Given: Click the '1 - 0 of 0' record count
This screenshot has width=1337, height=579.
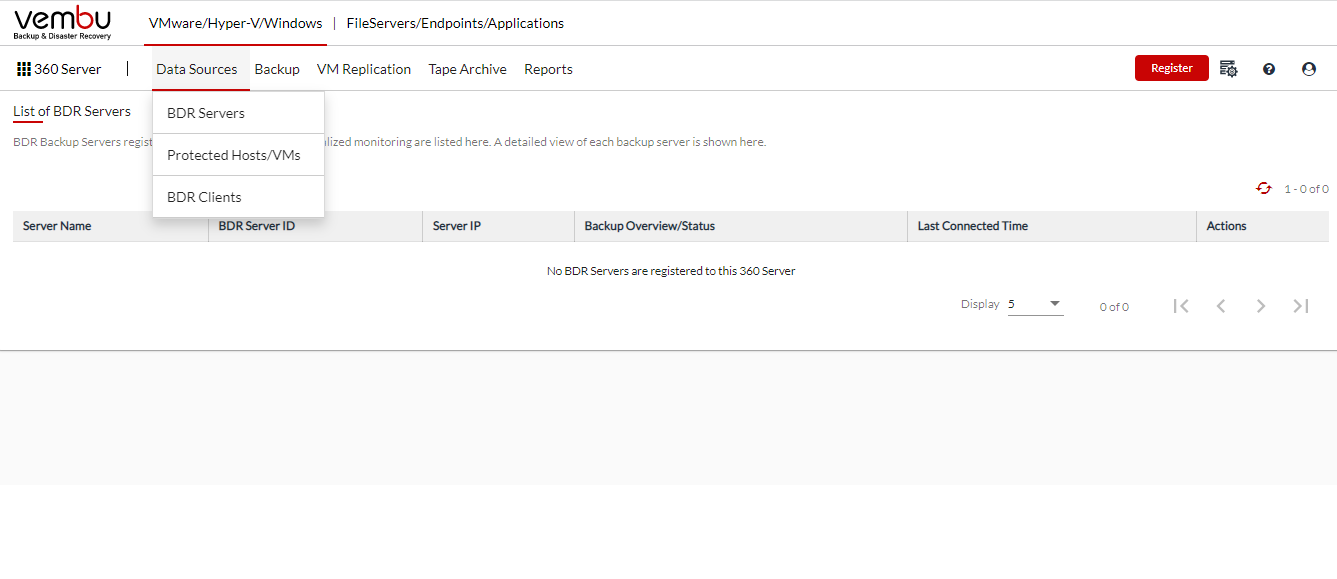Looking at the screenshot, I should (1307, 189).
